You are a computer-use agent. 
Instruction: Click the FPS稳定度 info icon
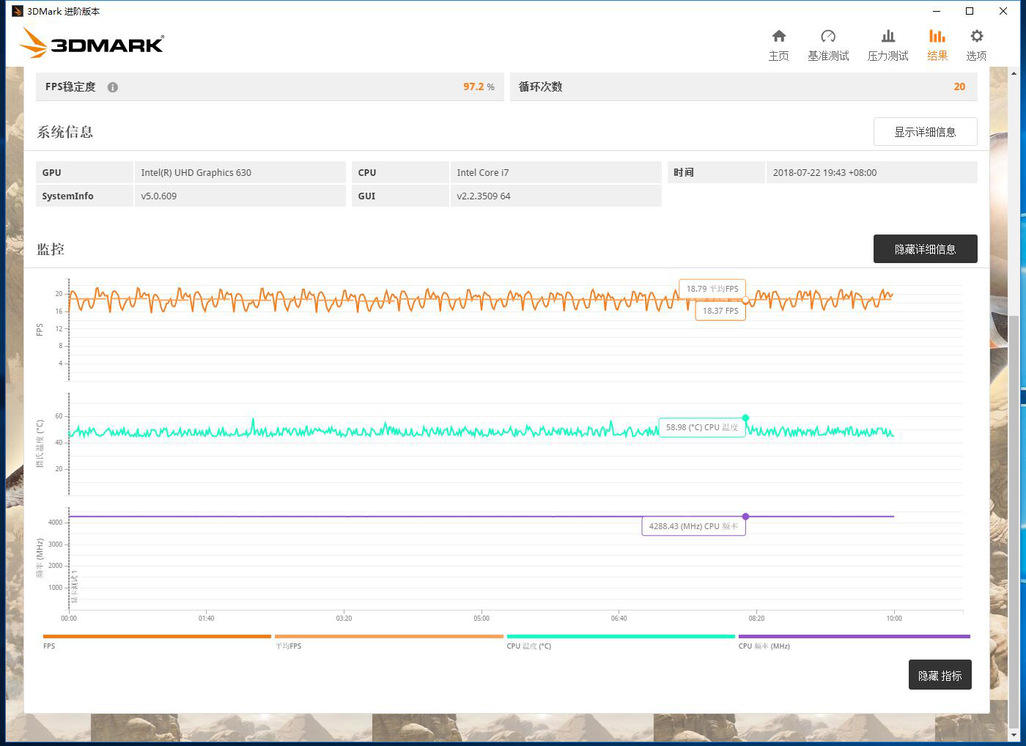tap(113, 87)
